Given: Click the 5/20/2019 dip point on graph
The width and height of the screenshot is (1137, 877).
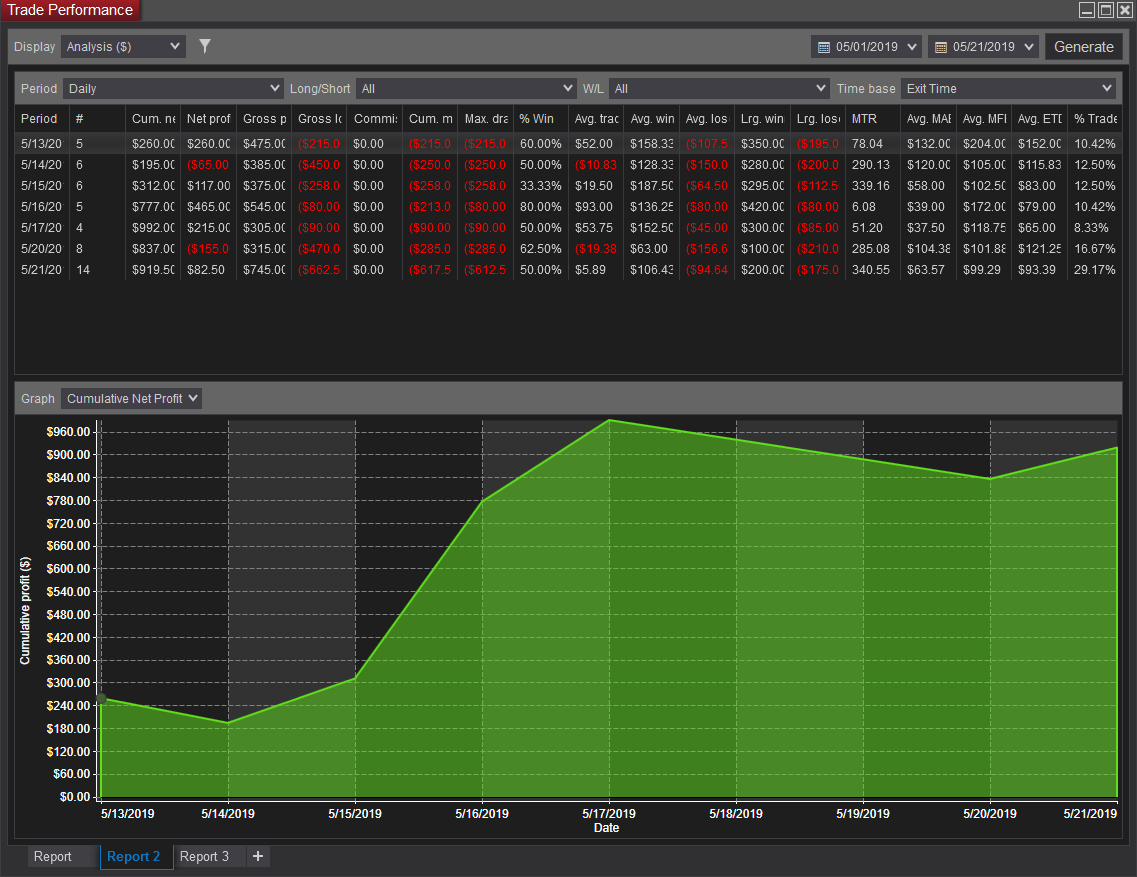Looking at the screenshot, I should point(991,479).
